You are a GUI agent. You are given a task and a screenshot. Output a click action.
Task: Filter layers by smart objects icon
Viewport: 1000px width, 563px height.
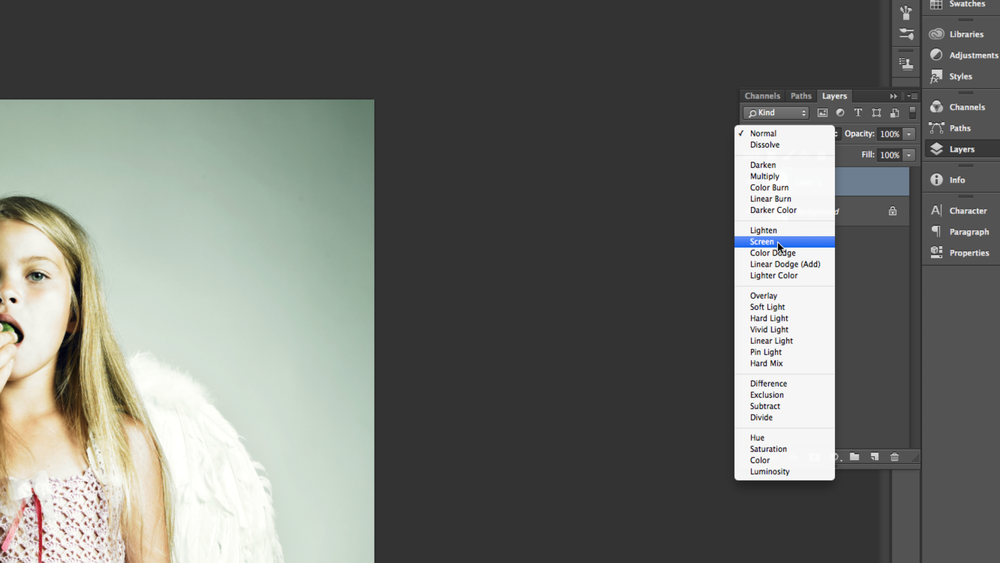pos(894,113)
